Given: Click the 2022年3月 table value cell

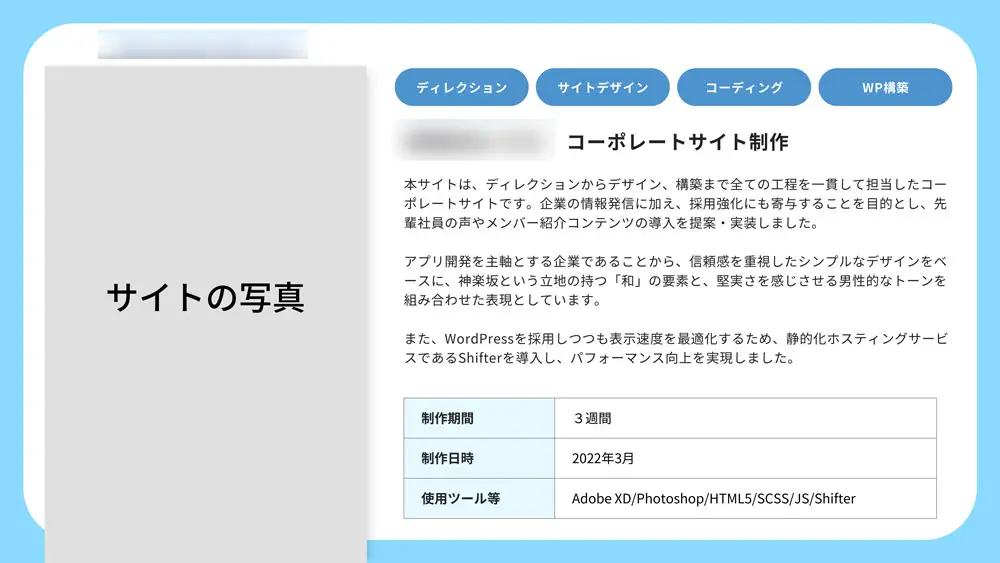Looking at the screenshot, I should tap(746, 458).
